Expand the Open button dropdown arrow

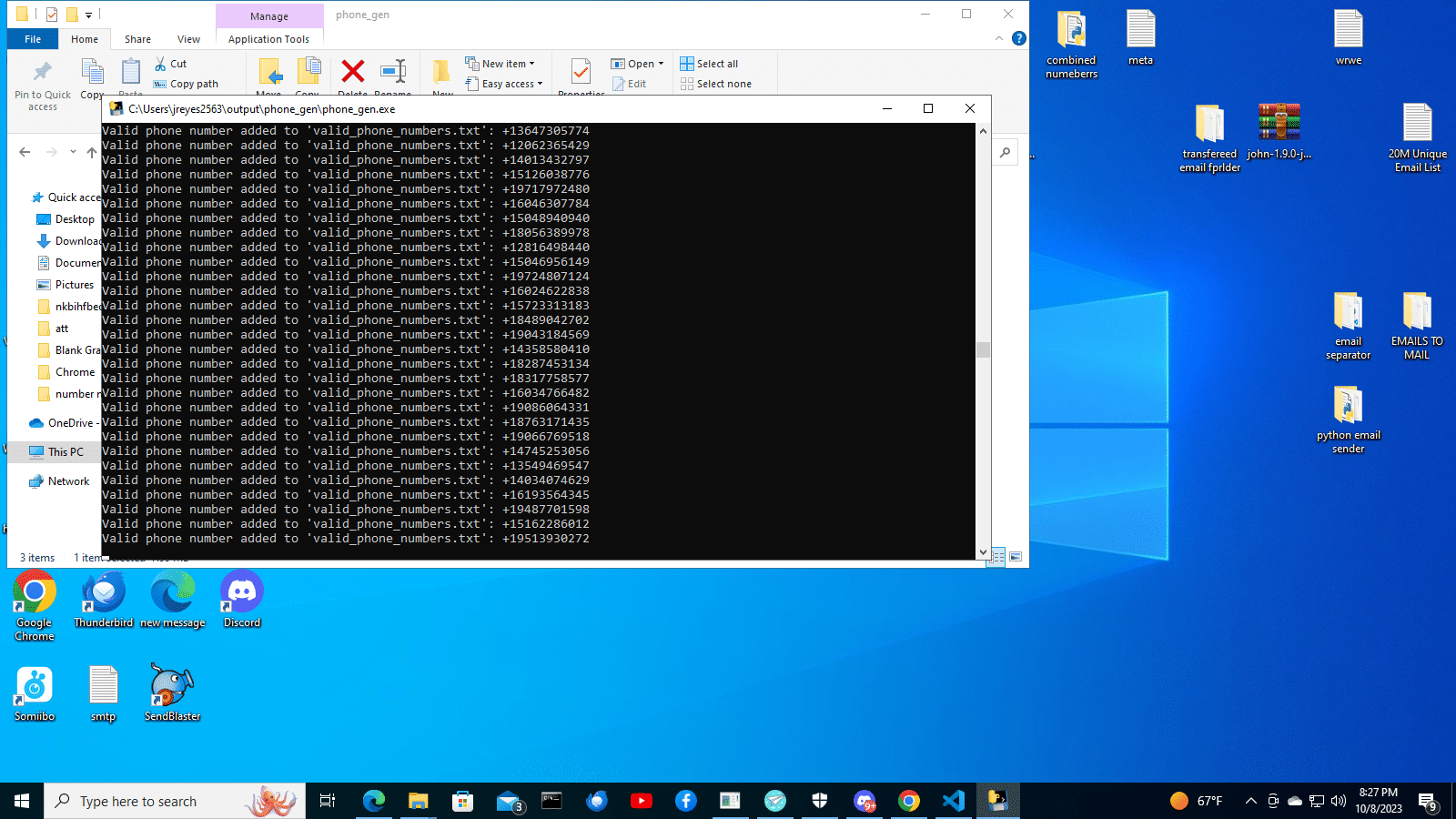(661, 64)
